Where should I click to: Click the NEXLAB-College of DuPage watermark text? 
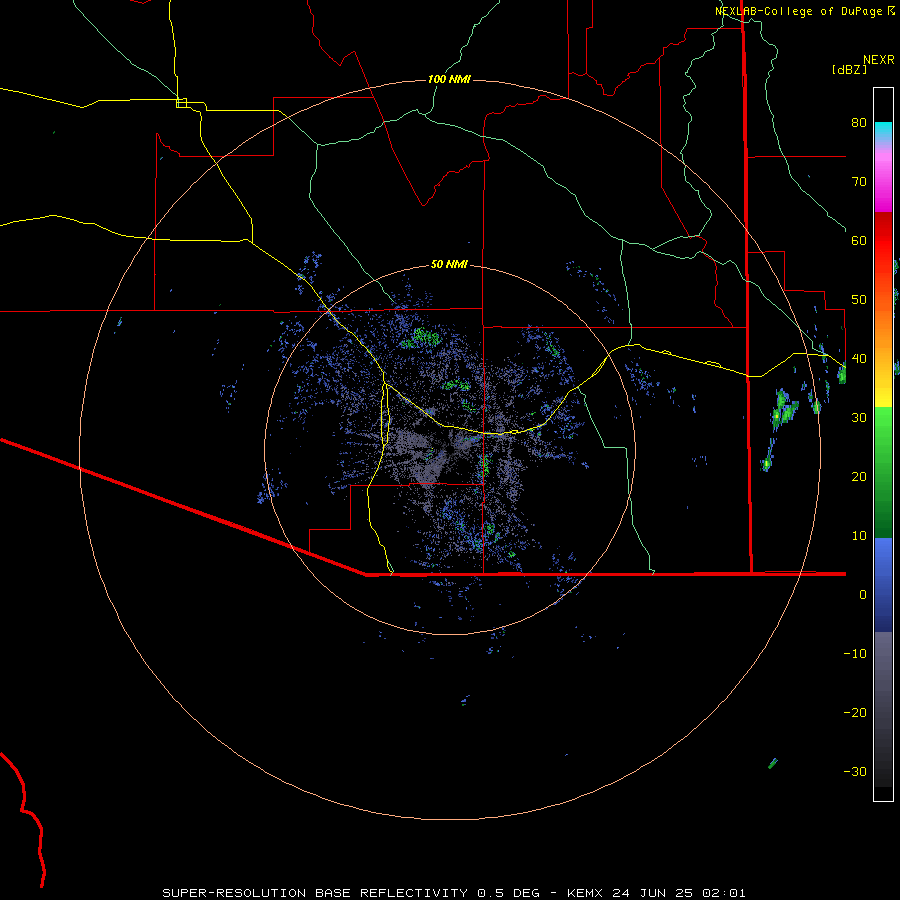click(x=801, y=11)
